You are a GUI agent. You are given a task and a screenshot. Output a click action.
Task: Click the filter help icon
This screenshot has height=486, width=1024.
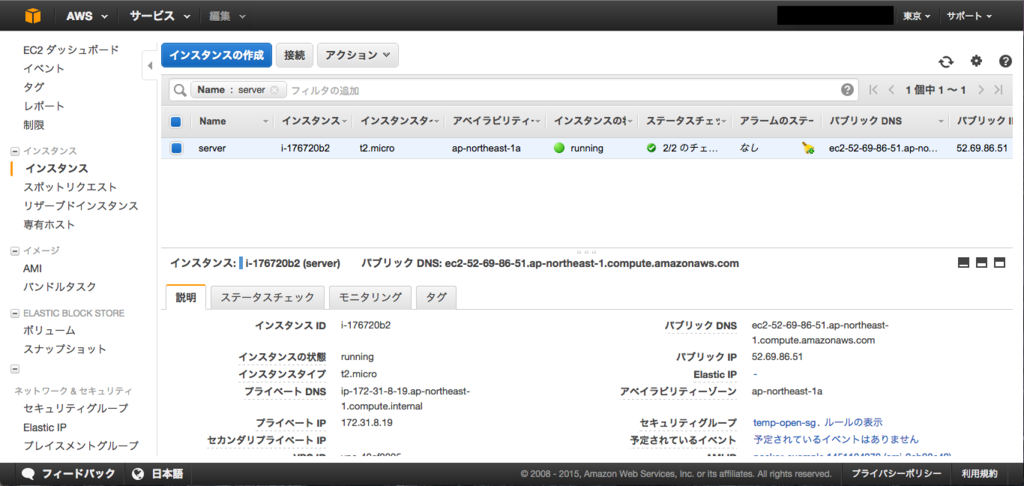(847, 90)
